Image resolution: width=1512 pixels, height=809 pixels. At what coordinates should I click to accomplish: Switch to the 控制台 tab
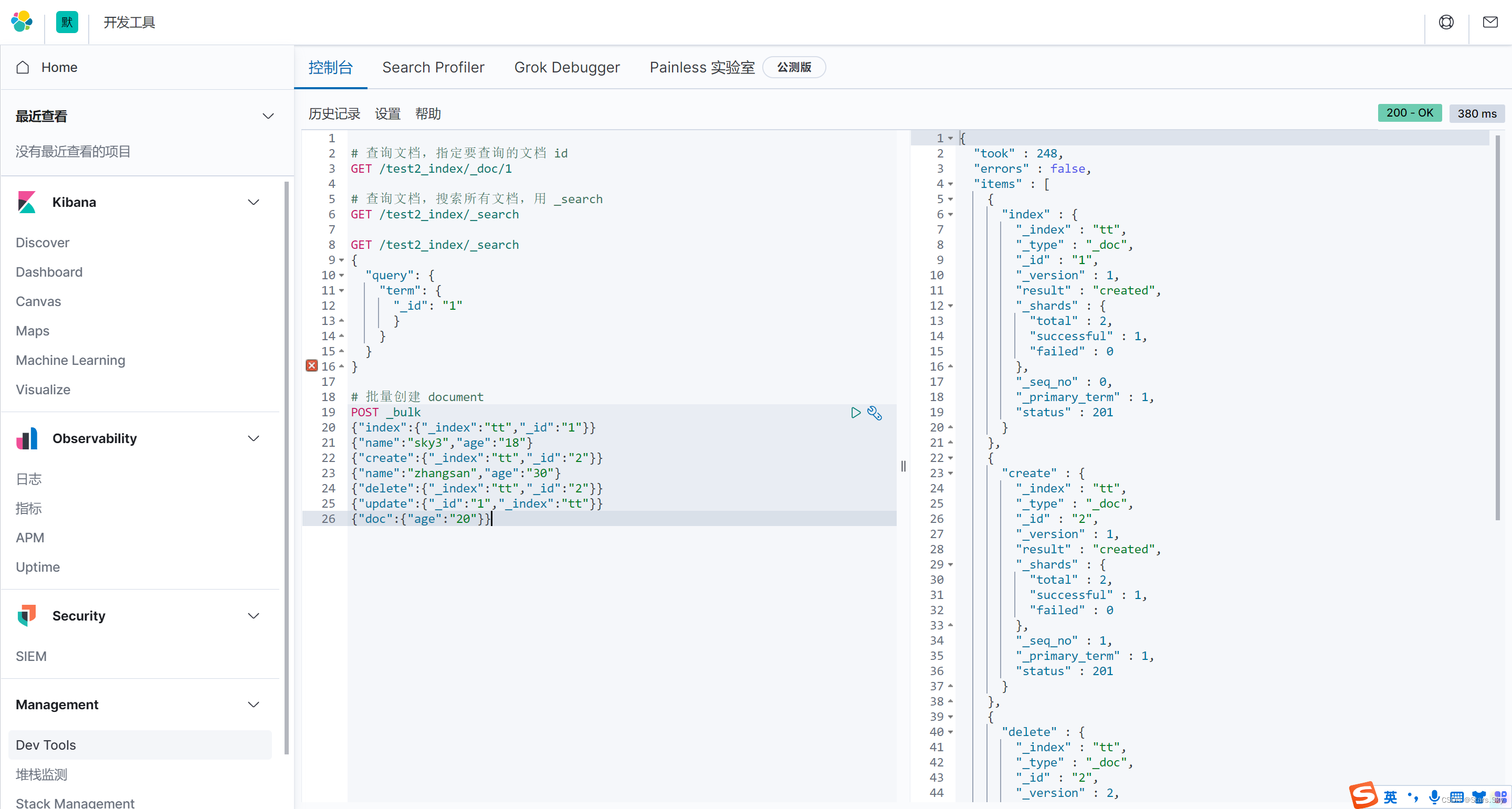coord(330,68)
